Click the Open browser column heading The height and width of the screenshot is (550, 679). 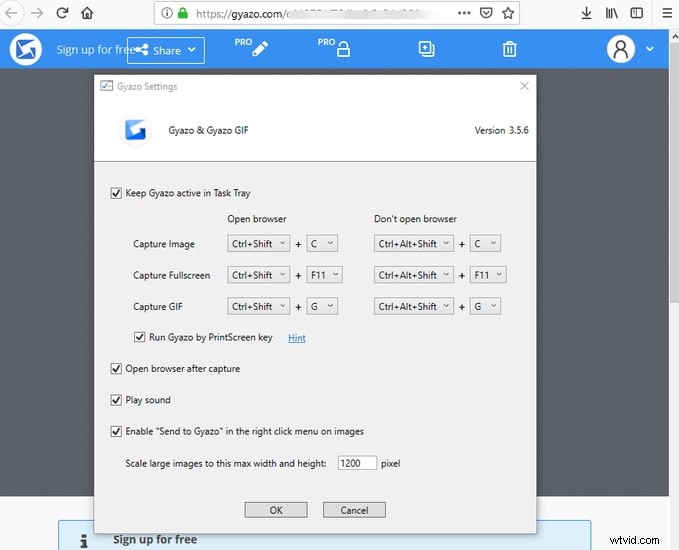[x=257, y=219]
